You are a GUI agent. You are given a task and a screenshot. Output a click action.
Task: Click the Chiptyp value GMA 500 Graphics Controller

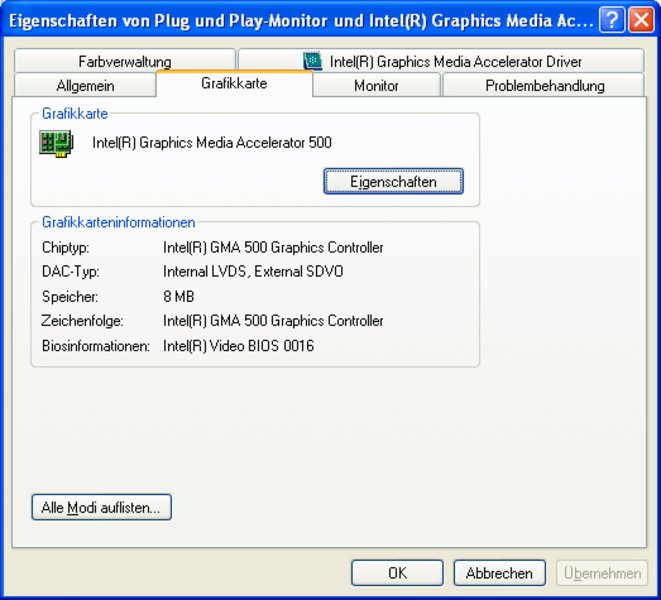pyautogui.click(x=273, y=248)
